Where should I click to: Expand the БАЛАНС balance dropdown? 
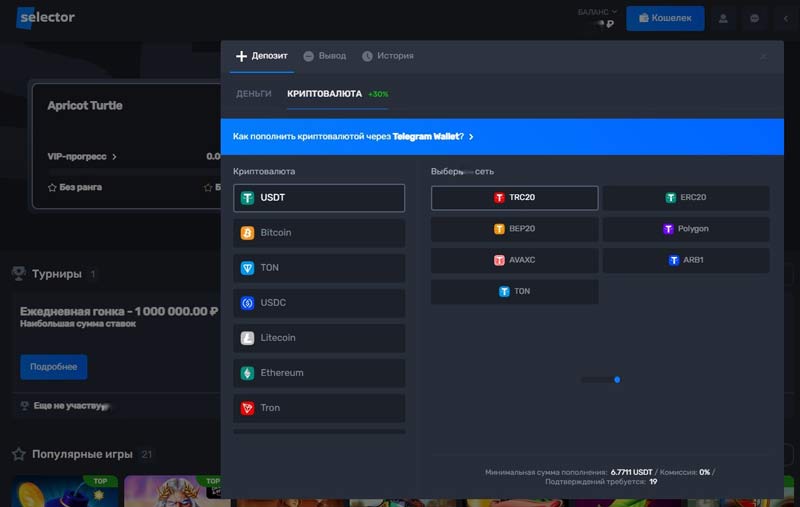coord(598,12)
